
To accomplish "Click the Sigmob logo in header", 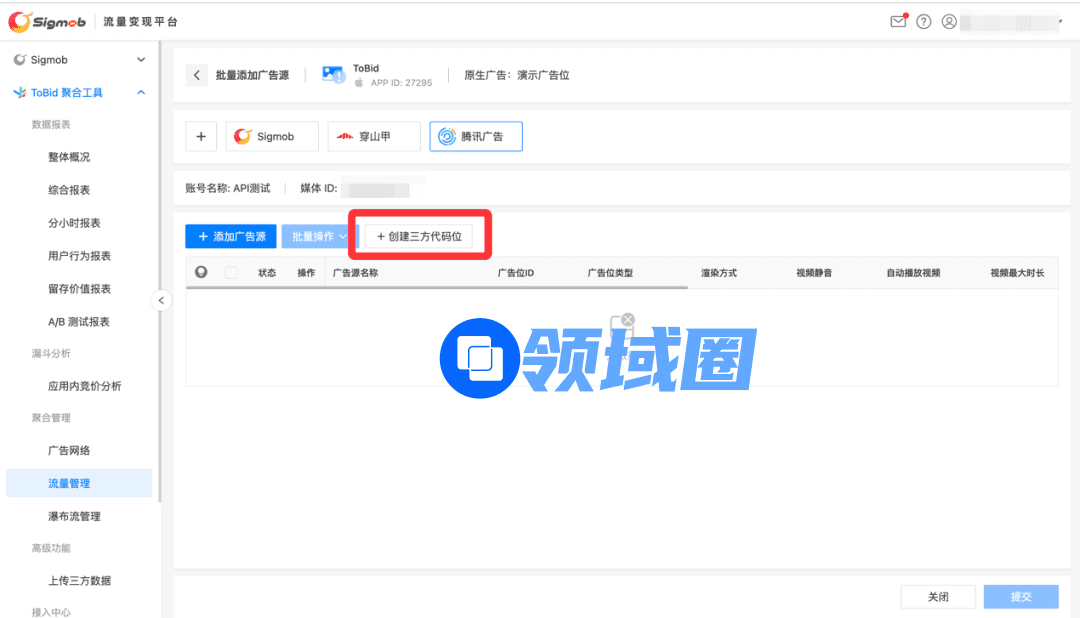I will pyautogui.click(x=47, y=21).
